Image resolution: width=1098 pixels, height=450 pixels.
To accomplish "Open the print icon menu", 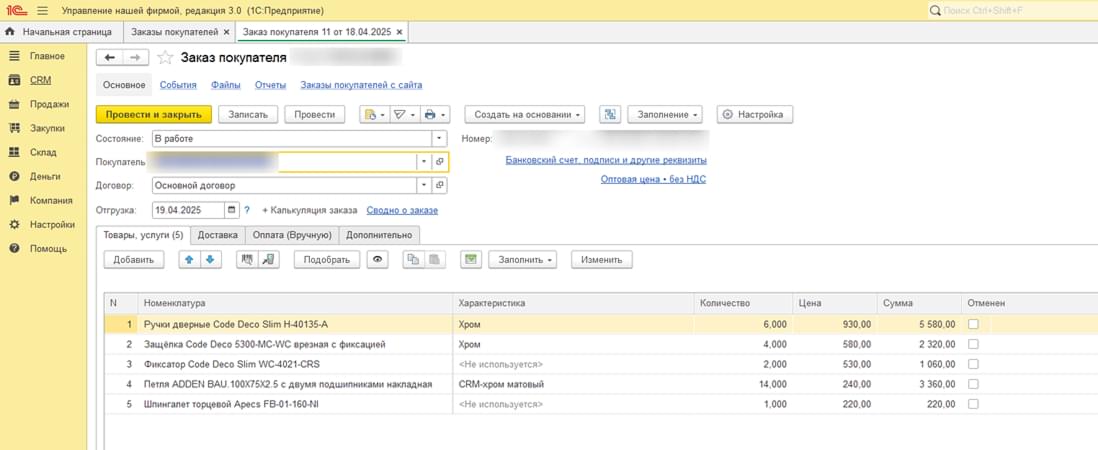I will pyautogui.click(x=435, y=115).
